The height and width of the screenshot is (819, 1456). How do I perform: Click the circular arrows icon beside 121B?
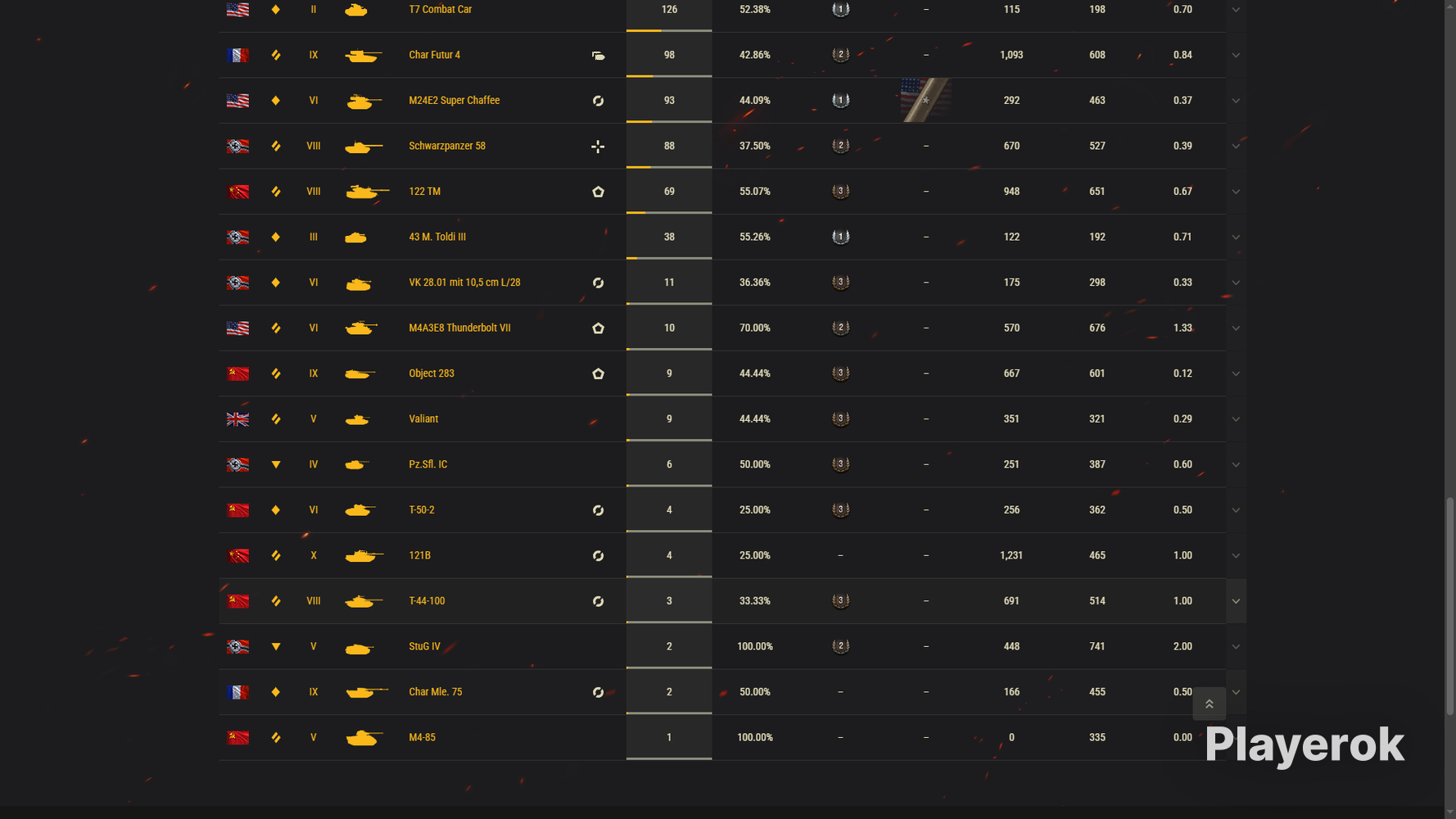pos(598,556)
